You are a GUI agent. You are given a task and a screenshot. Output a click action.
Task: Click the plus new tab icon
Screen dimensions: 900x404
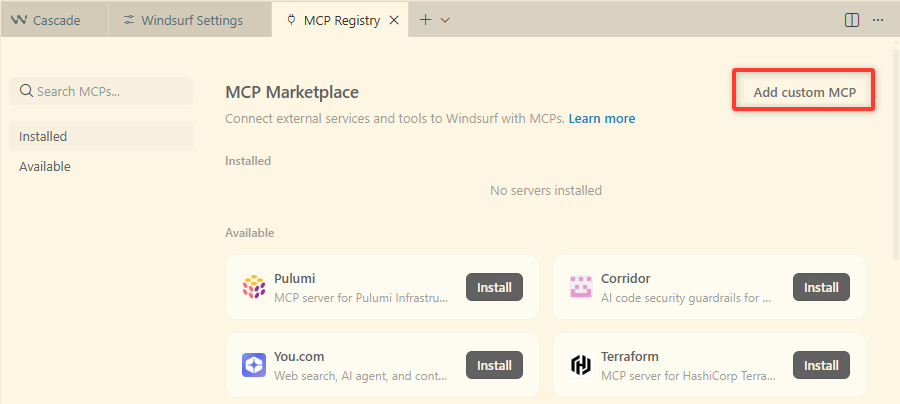(425, 20)
